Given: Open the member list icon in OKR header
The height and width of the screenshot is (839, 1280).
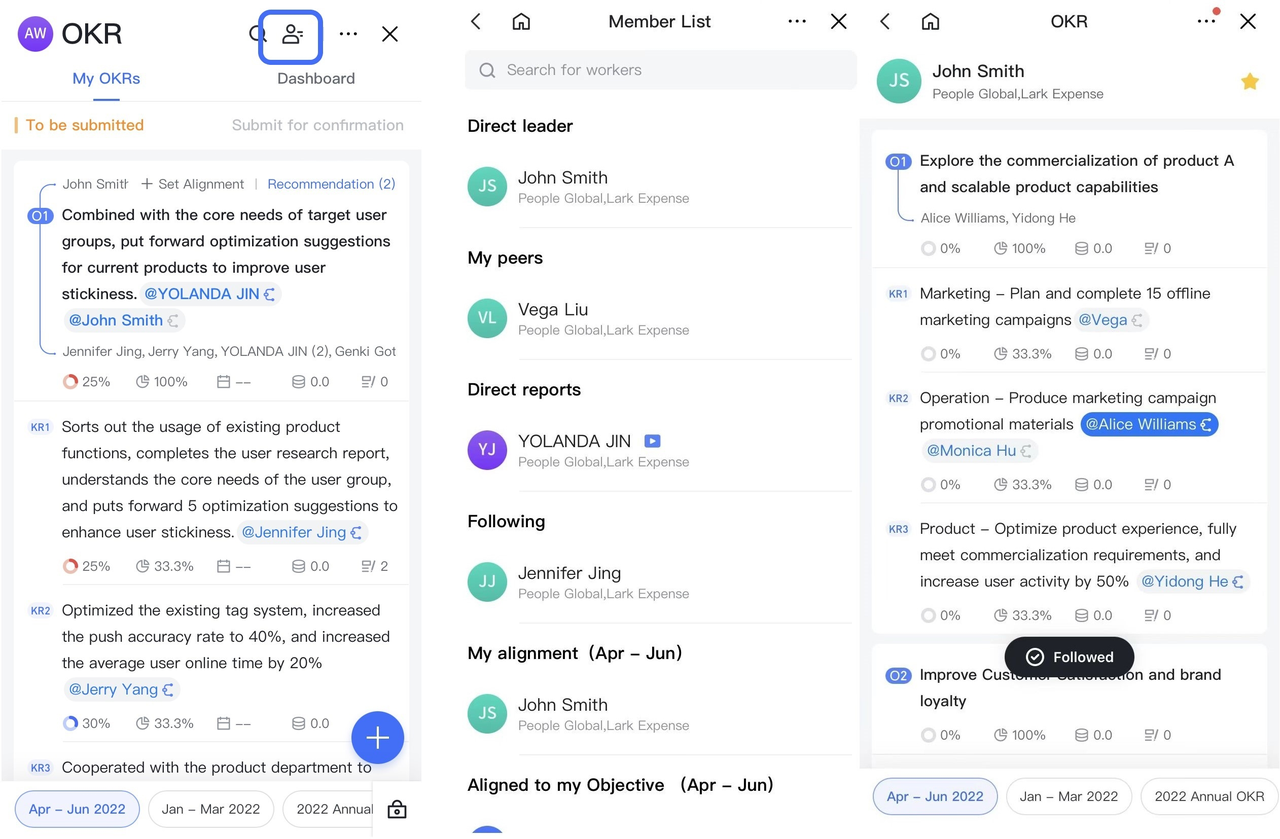Looking at the screenshot, I should 291,35.
